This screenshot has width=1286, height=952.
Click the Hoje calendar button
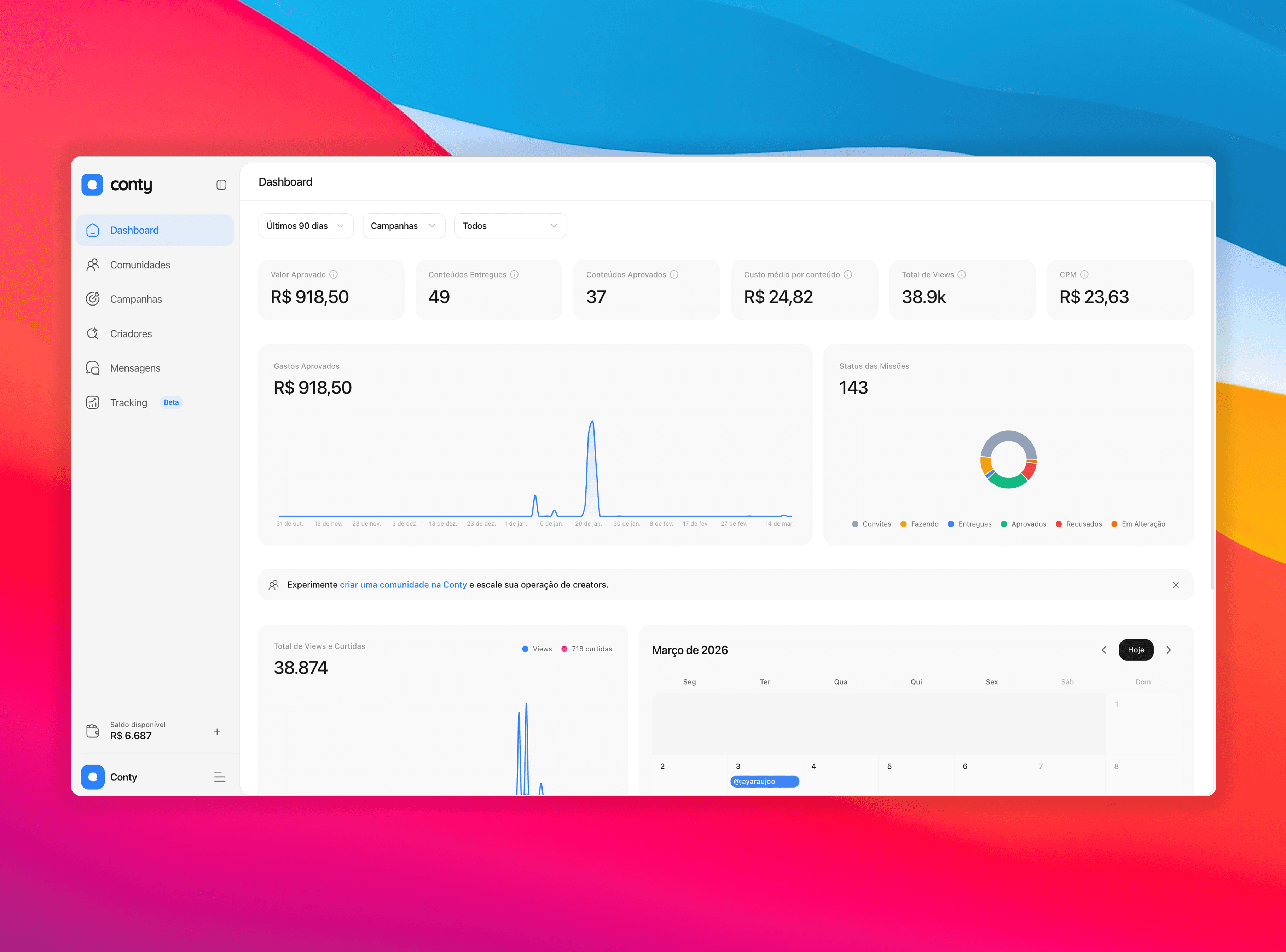click(1136, 650)
